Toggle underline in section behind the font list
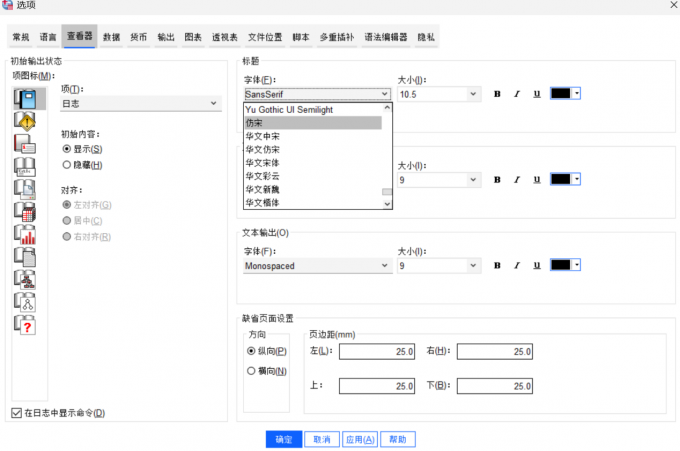Viewport: 680px width, 451px height. (537, 180)
